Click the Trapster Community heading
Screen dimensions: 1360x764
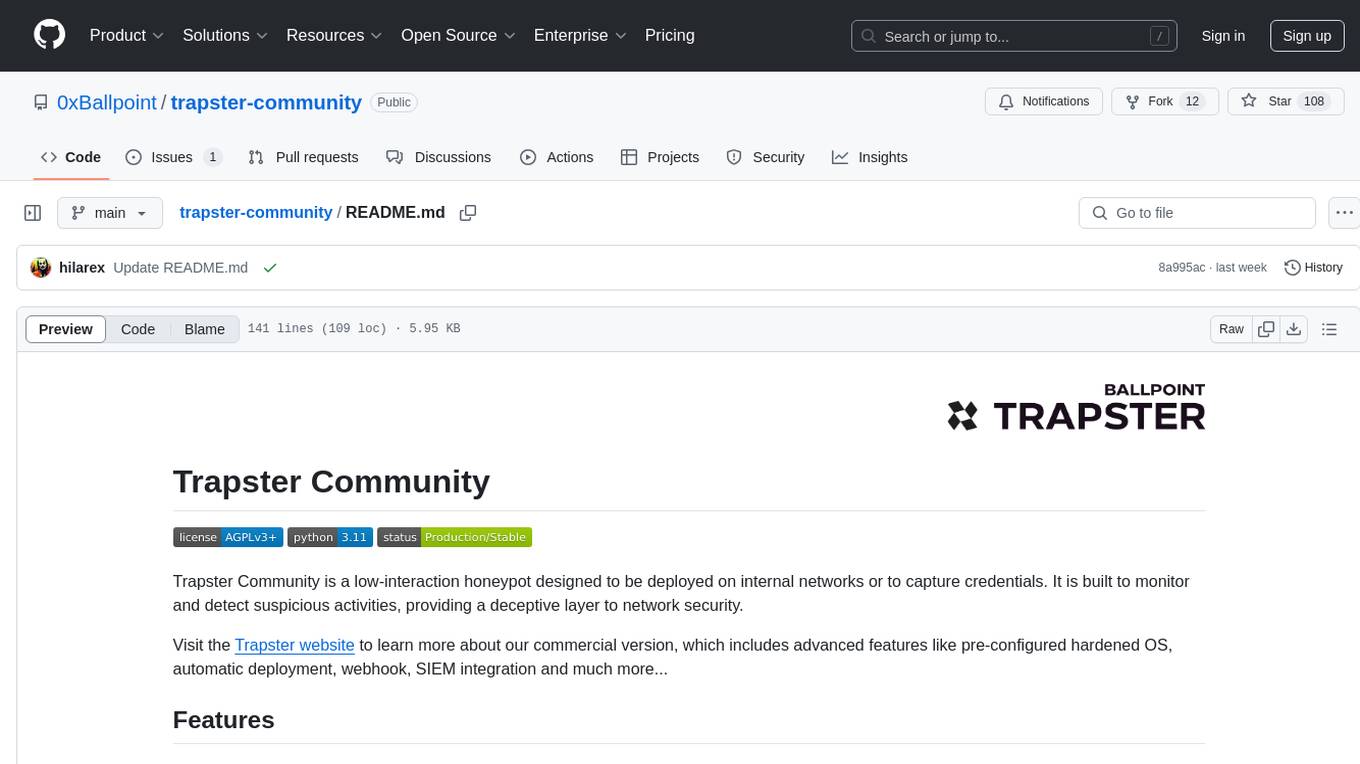331,481
